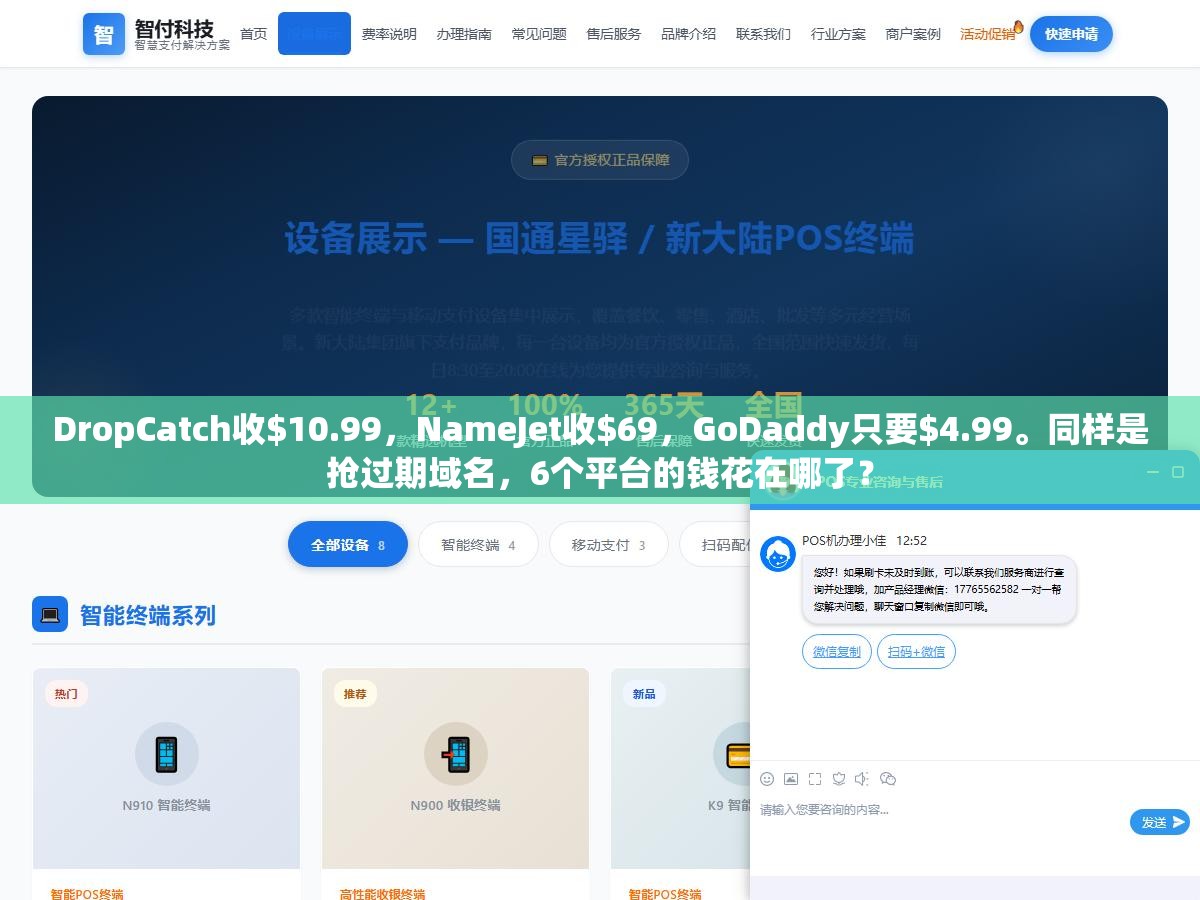The image size is (1200, 900).
Task: Open 售后服务 page
Action: point(614,34)
